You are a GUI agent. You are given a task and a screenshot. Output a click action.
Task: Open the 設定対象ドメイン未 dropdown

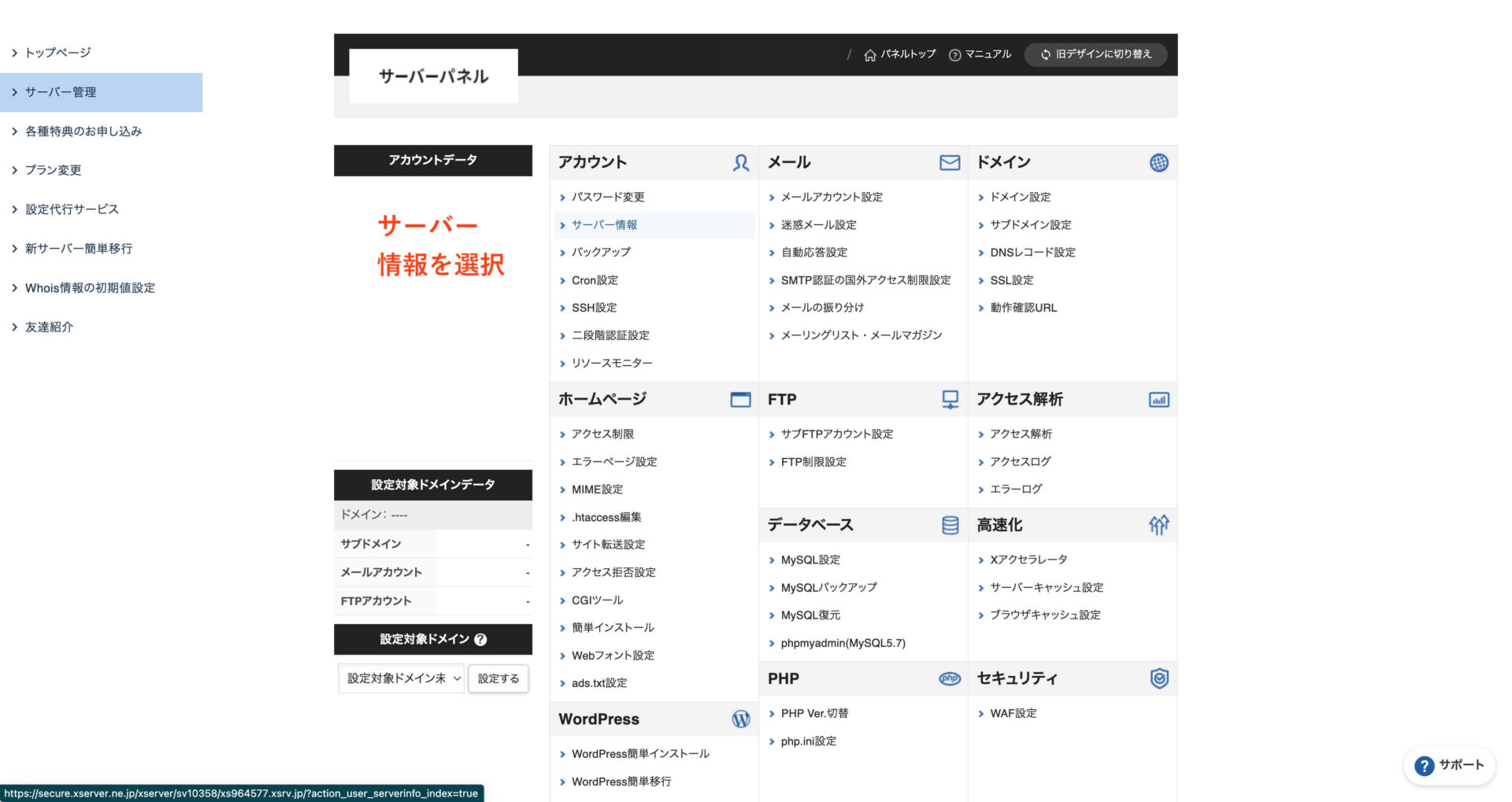click(x=402, y=678)
